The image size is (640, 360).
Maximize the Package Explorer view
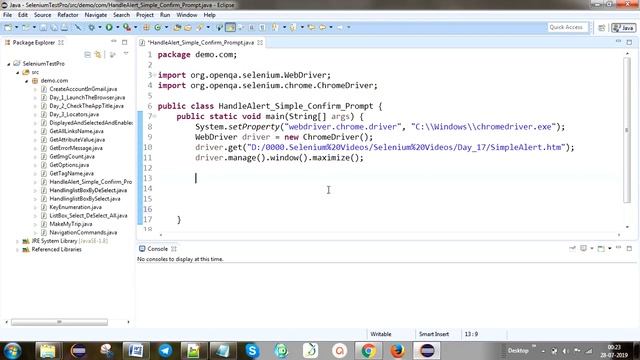point(124,42)
